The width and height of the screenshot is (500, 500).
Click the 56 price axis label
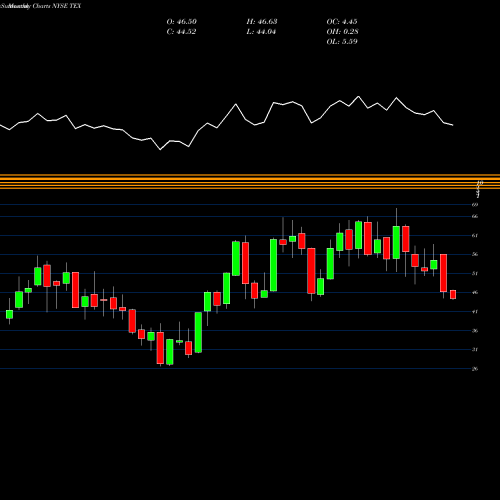pyautogui.click(x=475, y=255)
